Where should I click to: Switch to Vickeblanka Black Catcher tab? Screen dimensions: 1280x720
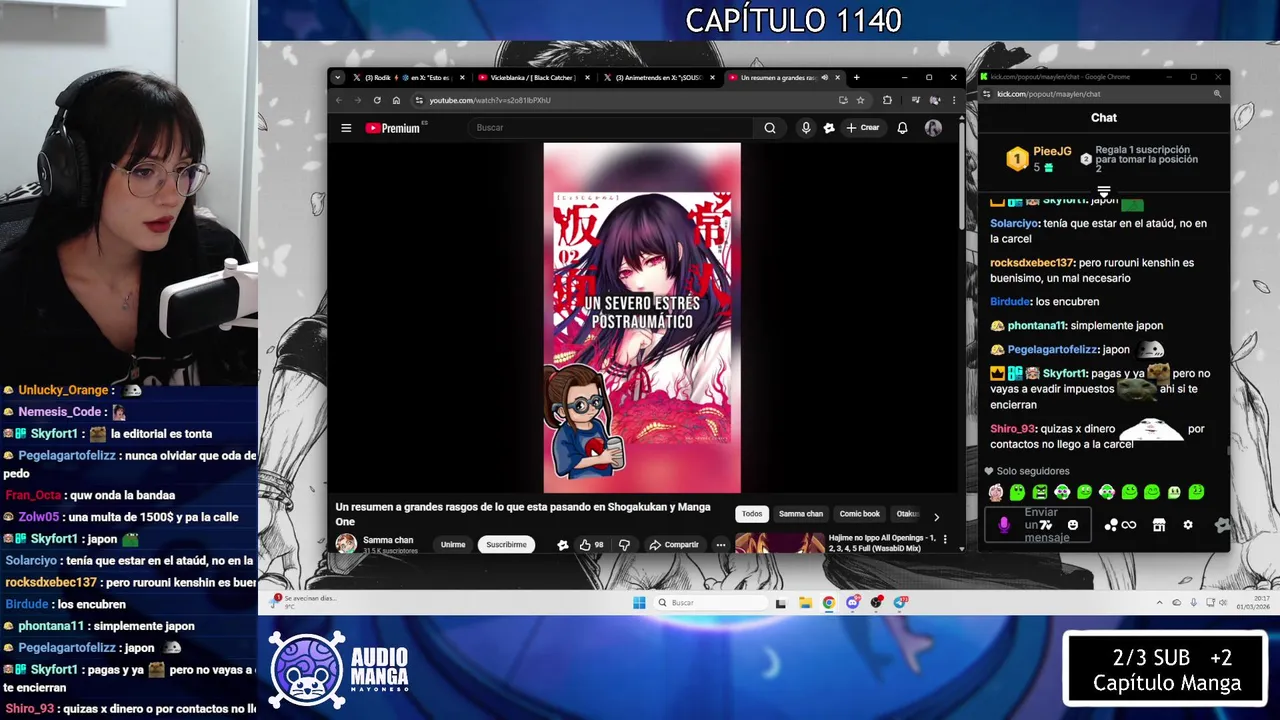tap(534, 77)
